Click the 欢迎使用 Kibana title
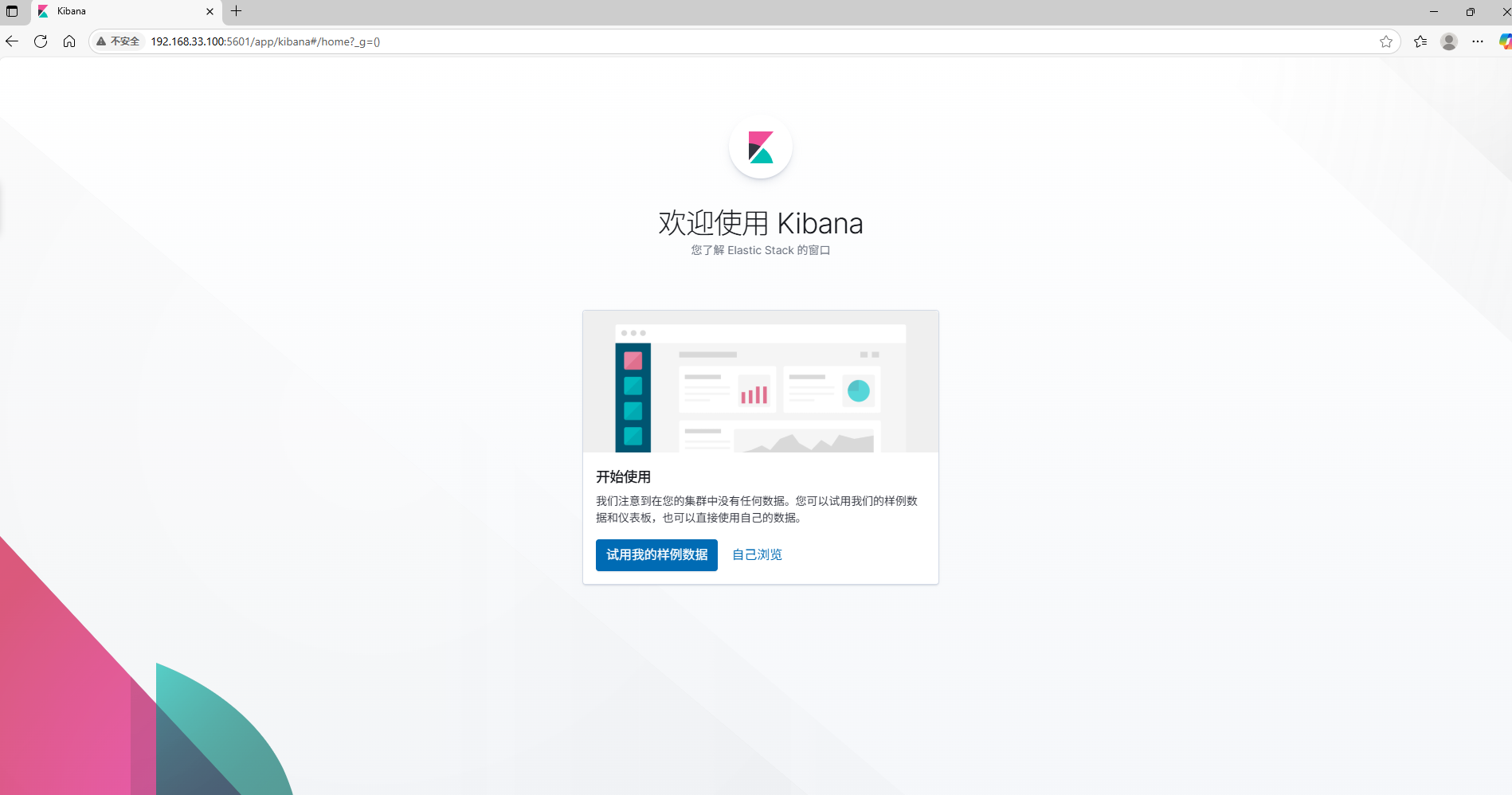 pos(761,223)
